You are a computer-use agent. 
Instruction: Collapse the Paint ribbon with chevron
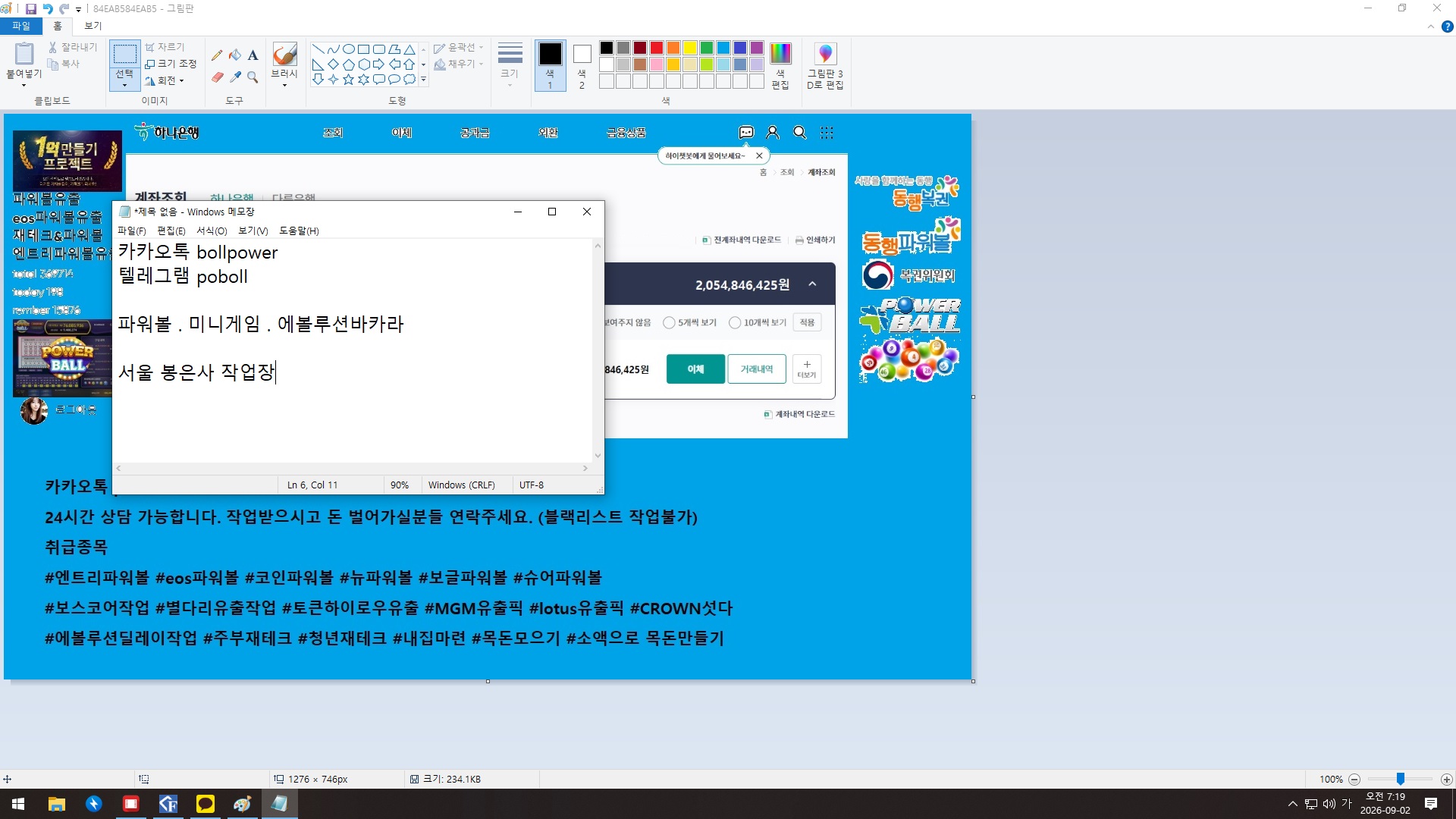[1430, 26]
